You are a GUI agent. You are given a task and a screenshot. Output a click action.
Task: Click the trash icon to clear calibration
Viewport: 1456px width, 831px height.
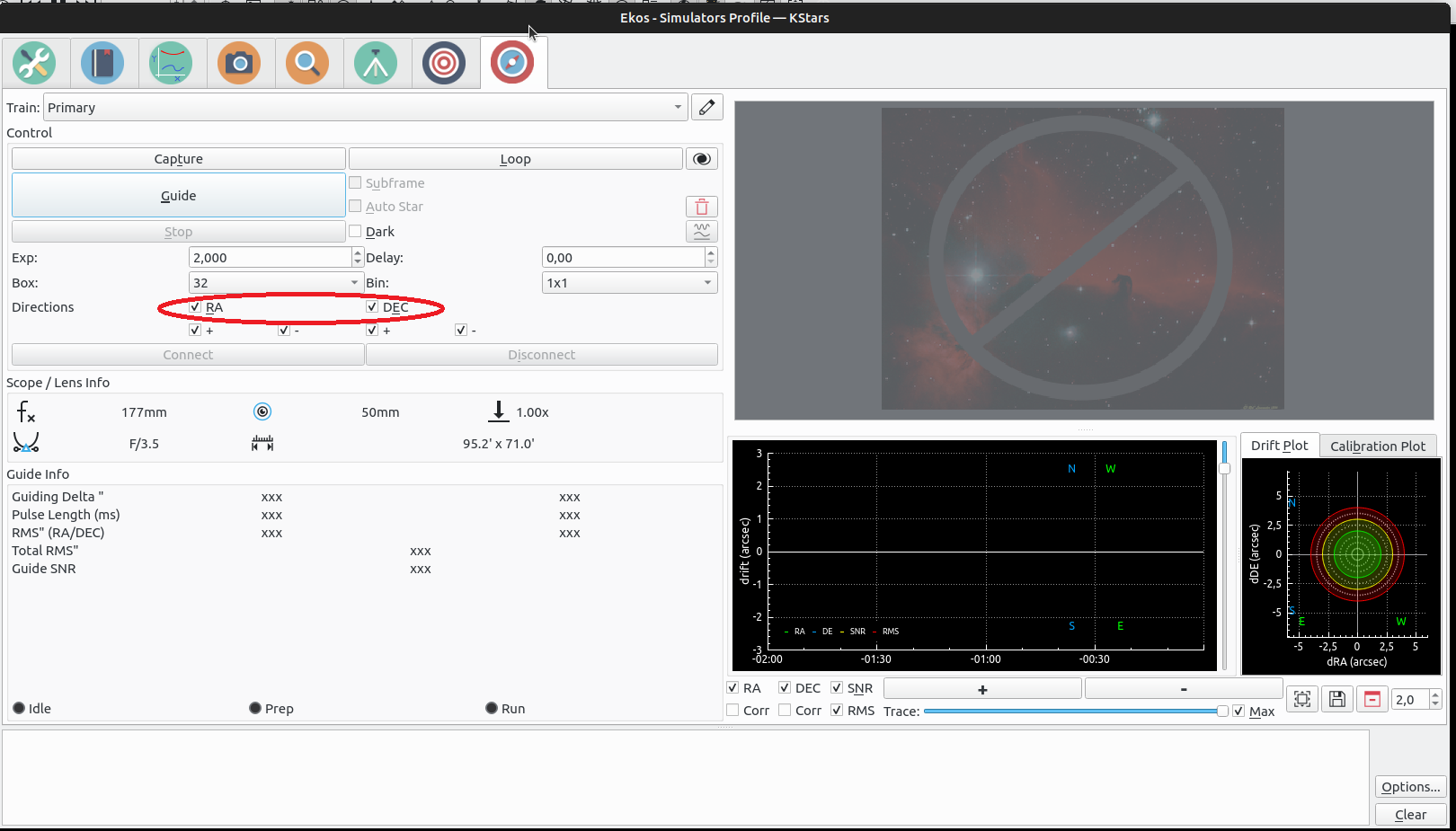coord(702,207)
